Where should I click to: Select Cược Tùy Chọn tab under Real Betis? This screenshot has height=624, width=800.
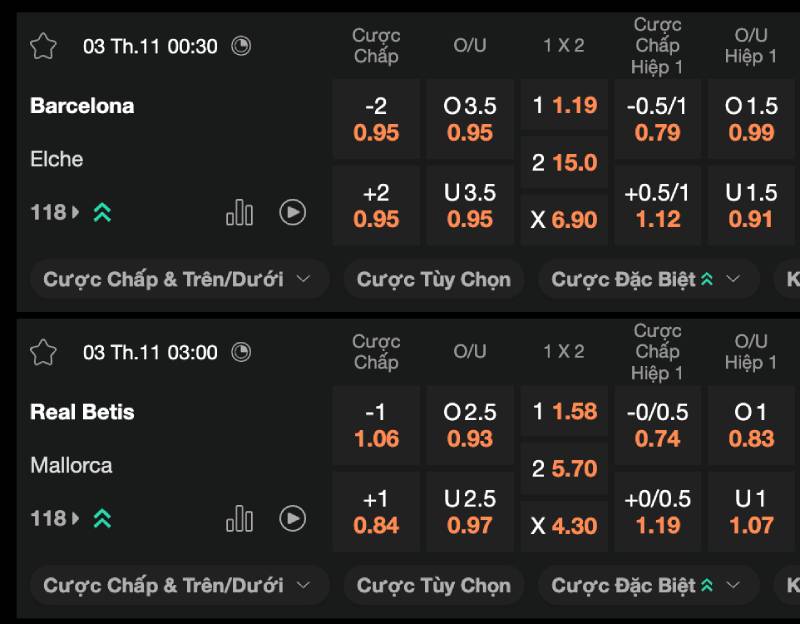[433, 585]
